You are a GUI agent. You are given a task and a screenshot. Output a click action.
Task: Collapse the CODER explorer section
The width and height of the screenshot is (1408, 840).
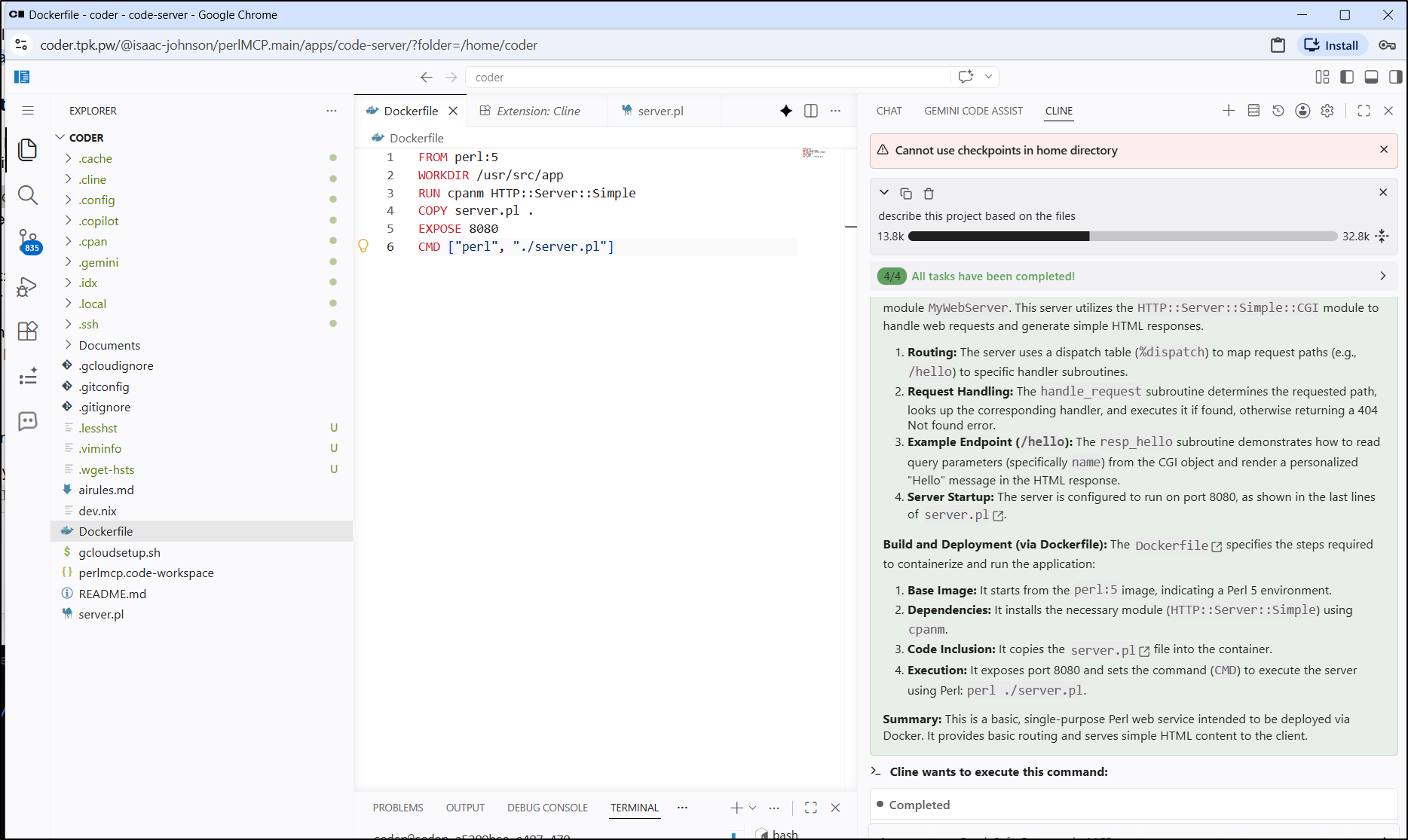coord(201,138)
